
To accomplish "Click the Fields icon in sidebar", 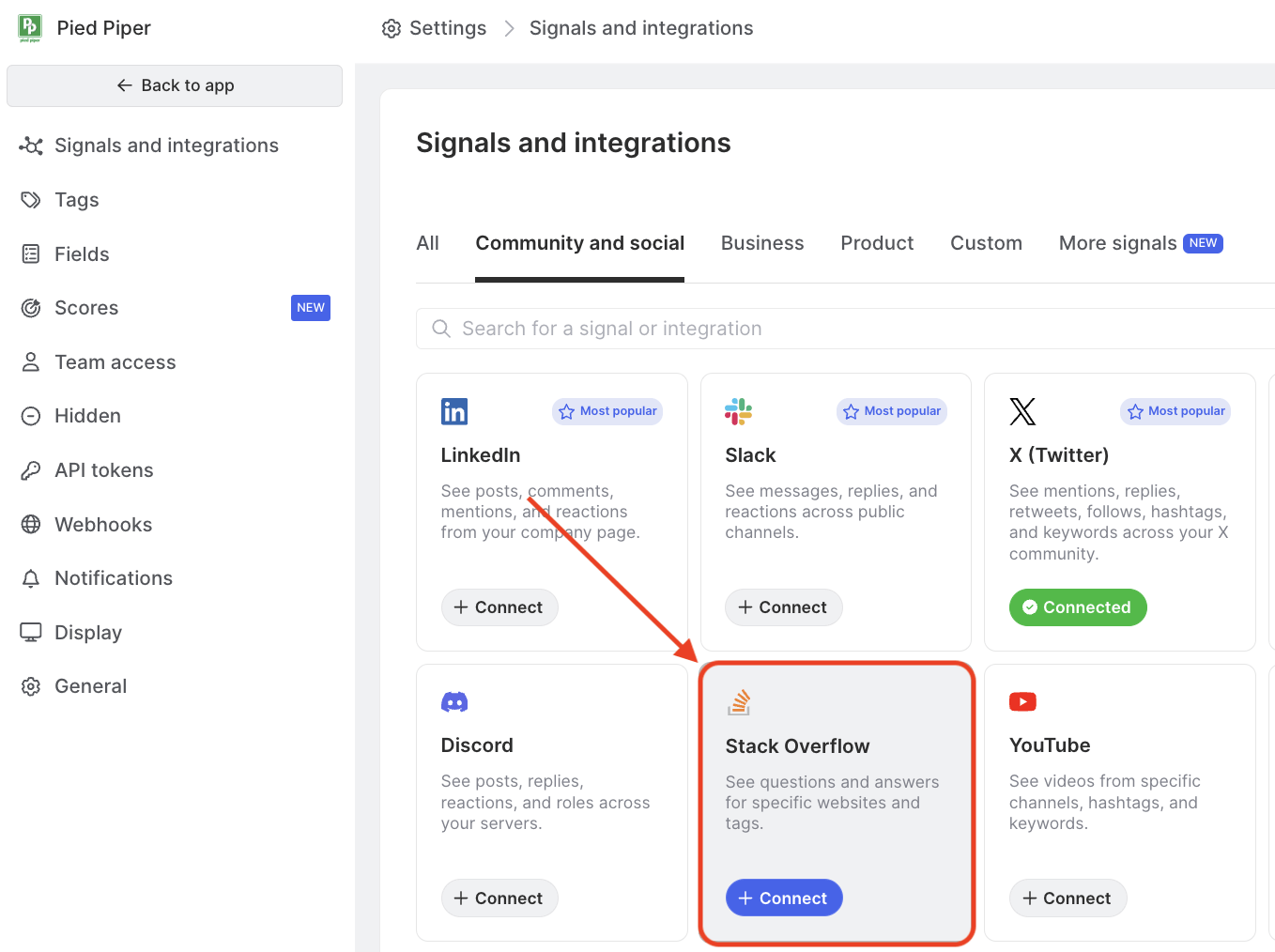I will pyautogui.click(x=31, y=254).
